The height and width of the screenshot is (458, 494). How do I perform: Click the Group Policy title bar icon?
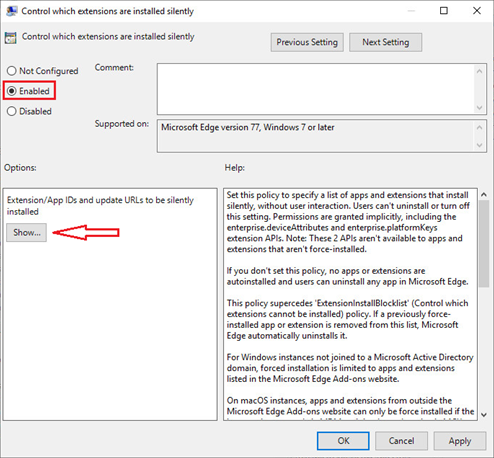(12, 11)
